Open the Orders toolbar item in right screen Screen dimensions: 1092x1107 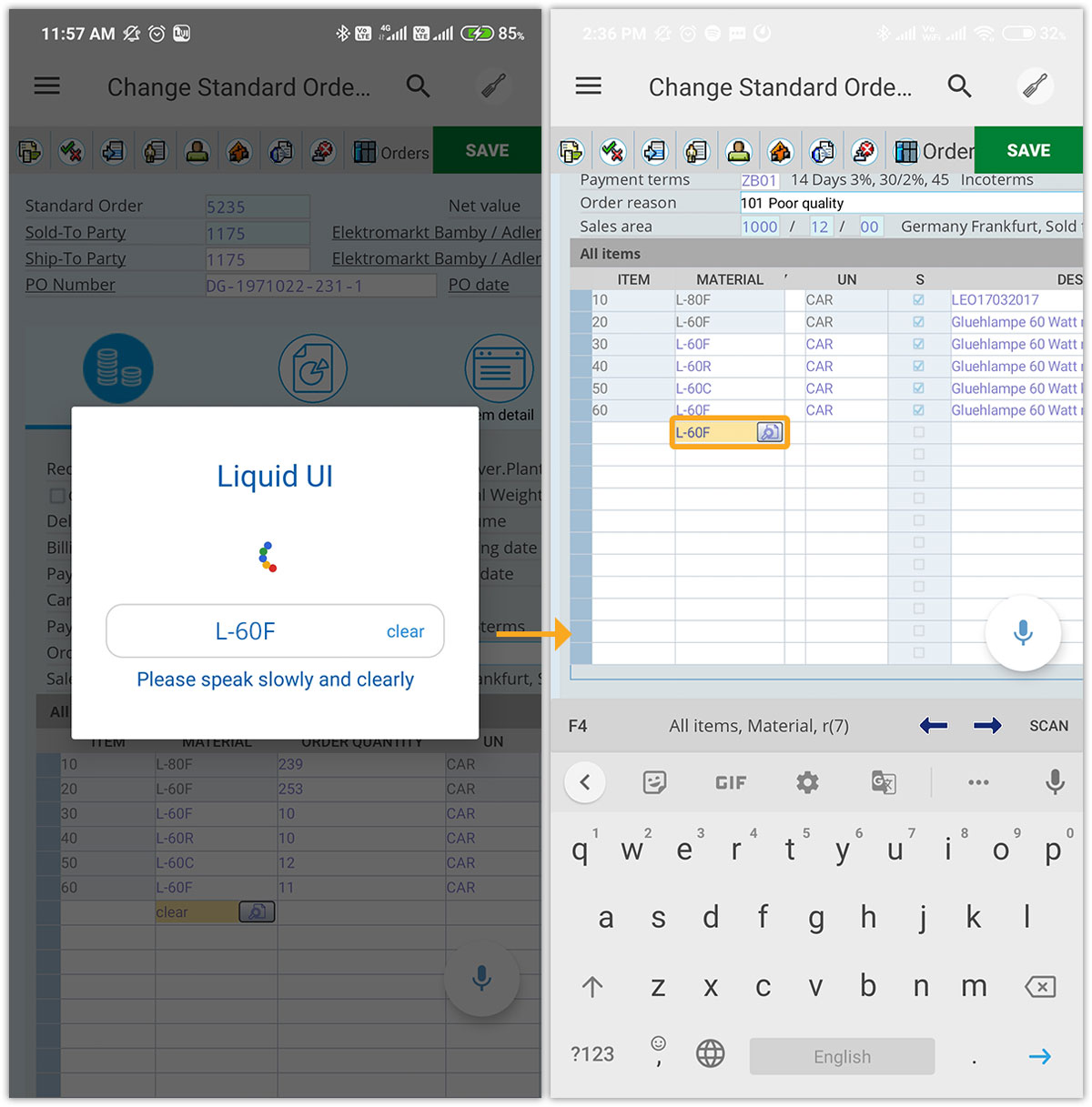coord(934,151)
